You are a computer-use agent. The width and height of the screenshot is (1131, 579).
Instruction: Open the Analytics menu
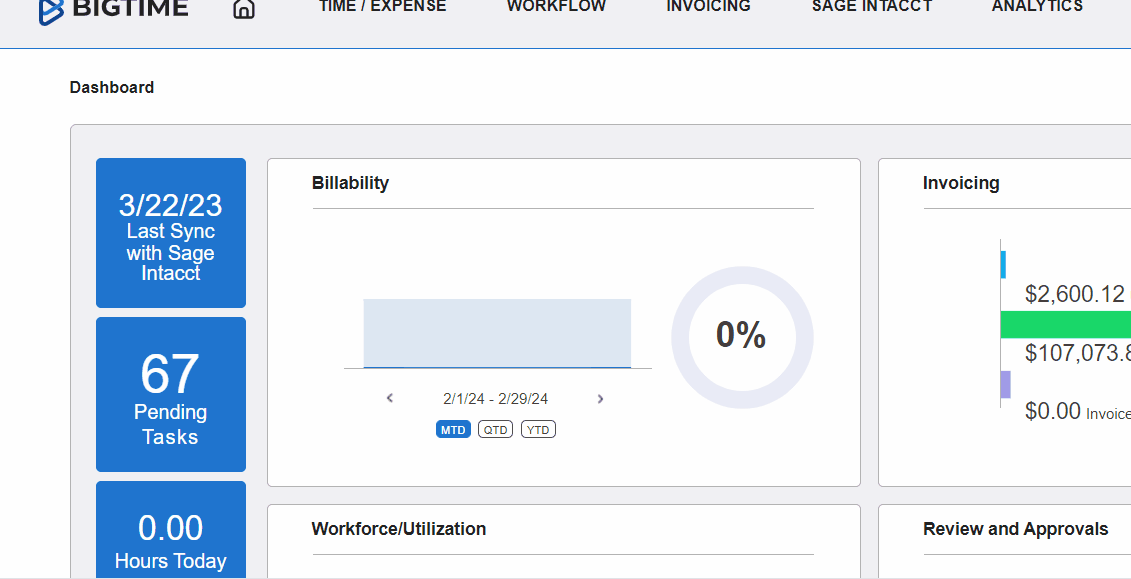click(x=1037, y=7)
